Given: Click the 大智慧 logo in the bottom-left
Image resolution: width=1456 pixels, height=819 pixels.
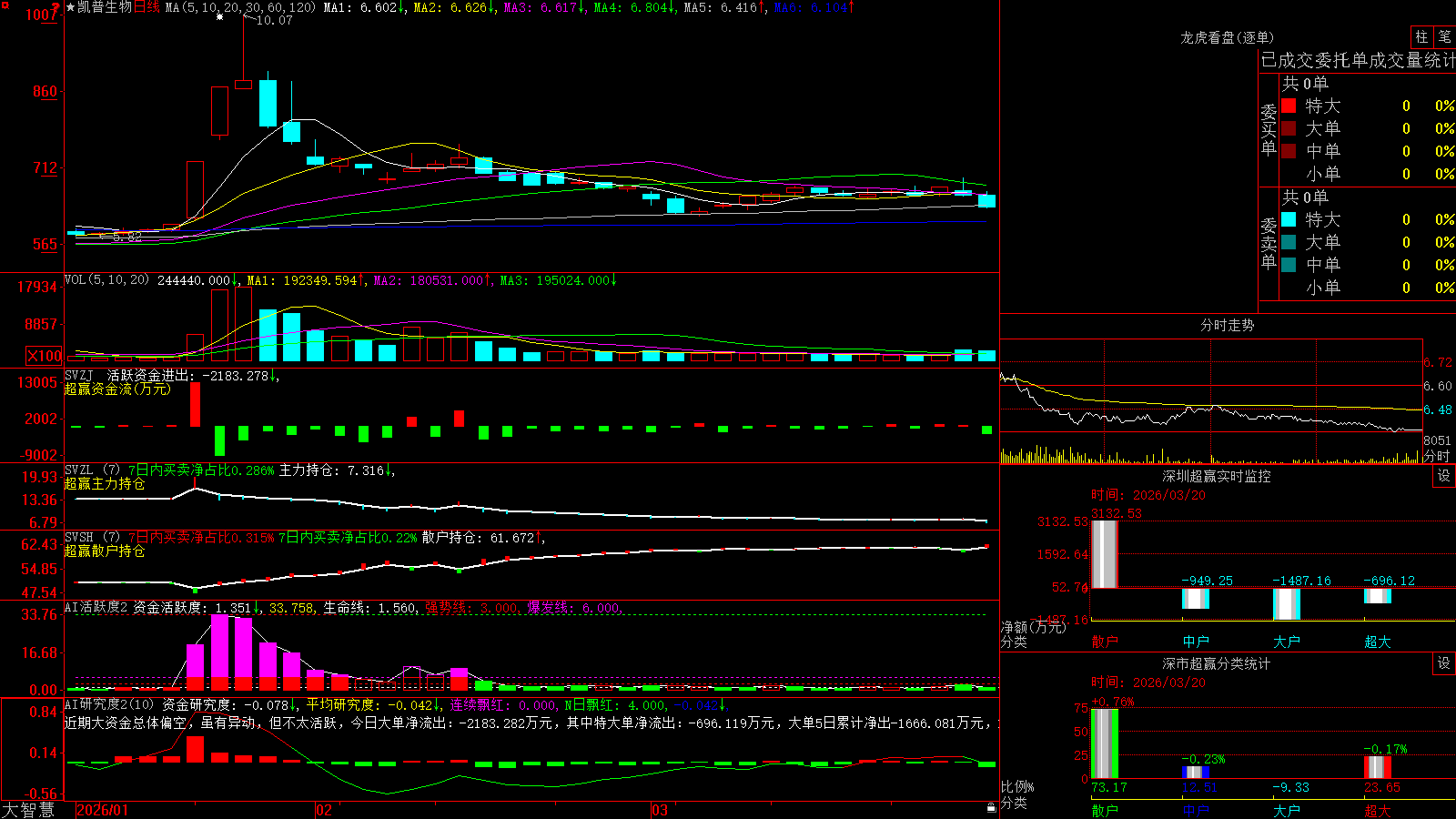Looking at the screenshot, I should click(x=28, y=810).
